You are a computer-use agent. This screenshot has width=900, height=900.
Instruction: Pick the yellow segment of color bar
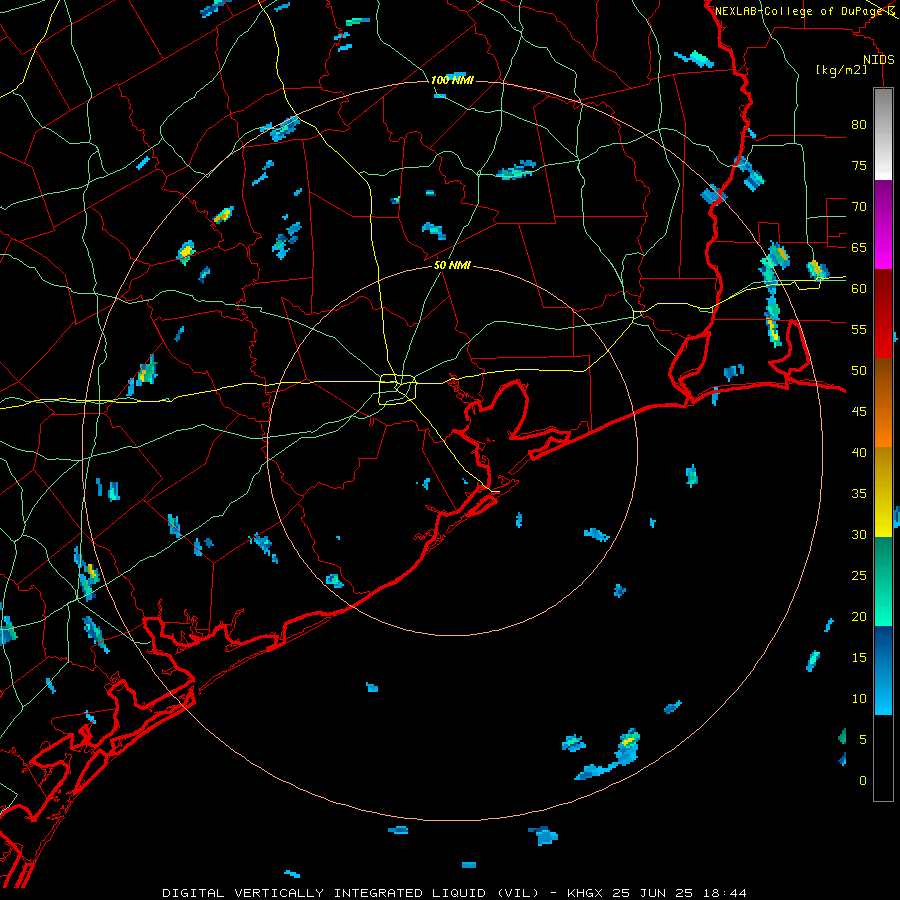(883, 492)
